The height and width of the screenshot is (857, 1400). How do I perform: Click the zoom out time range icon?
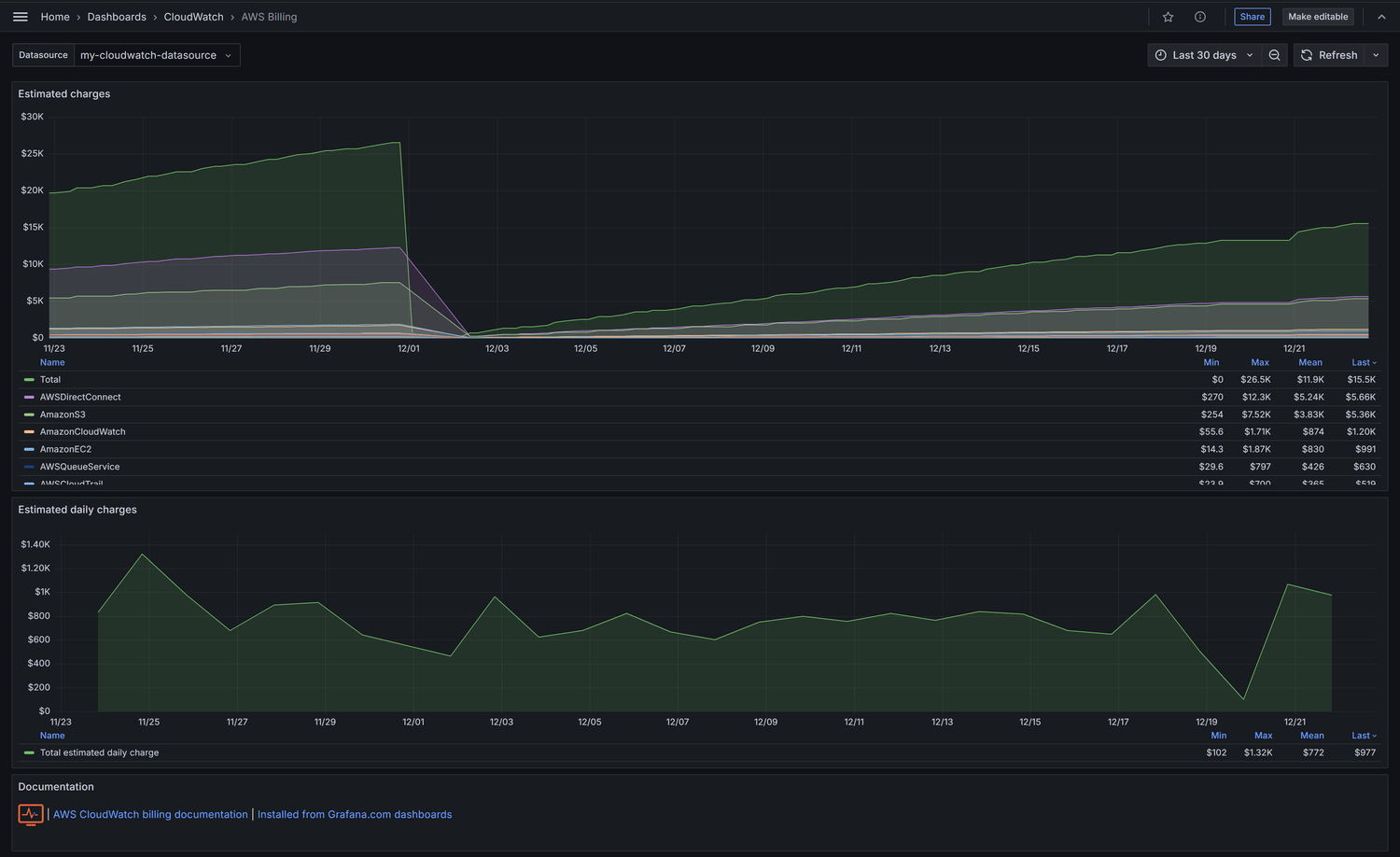[1274, 55]
